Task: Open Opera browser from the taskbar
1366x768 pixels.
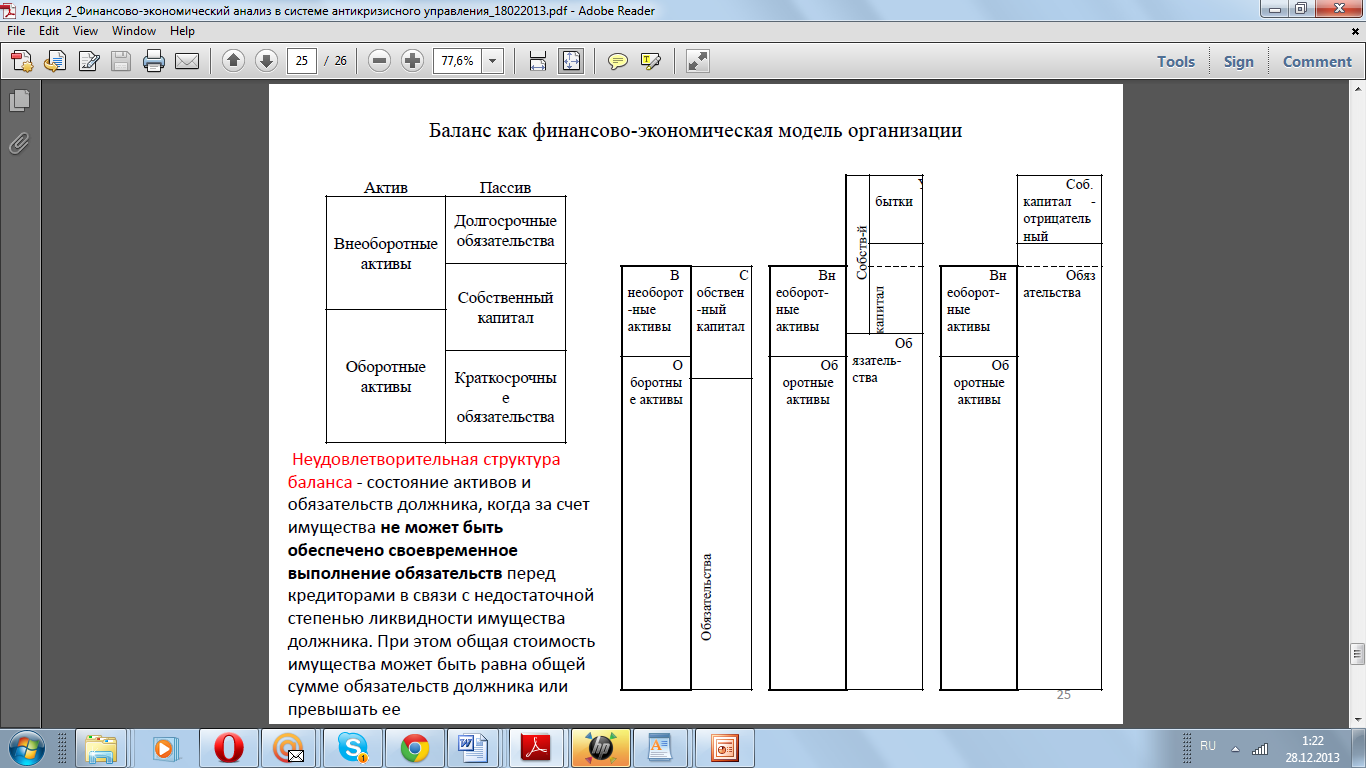Action: (x=229, y=748)
